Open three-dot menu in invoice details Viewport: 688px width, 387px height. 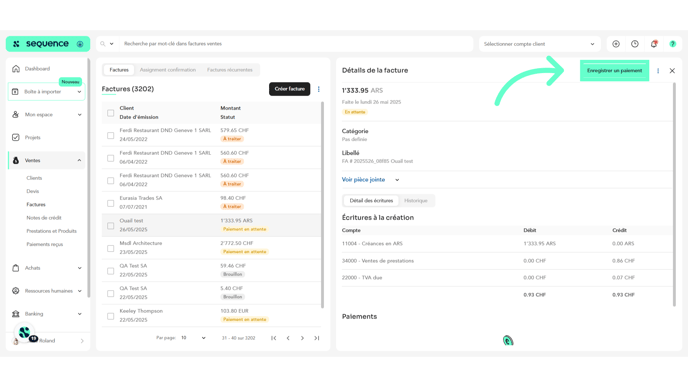[x=658, y=71]
